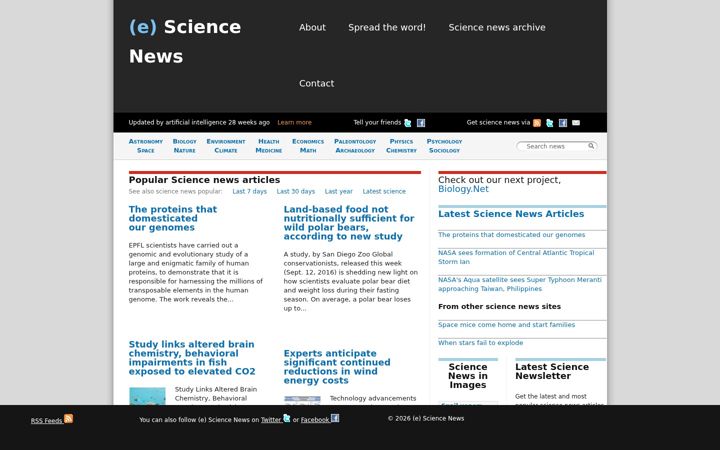Click fish study article thumbnail image
720x450 pixels.
(x=147, y=396)
